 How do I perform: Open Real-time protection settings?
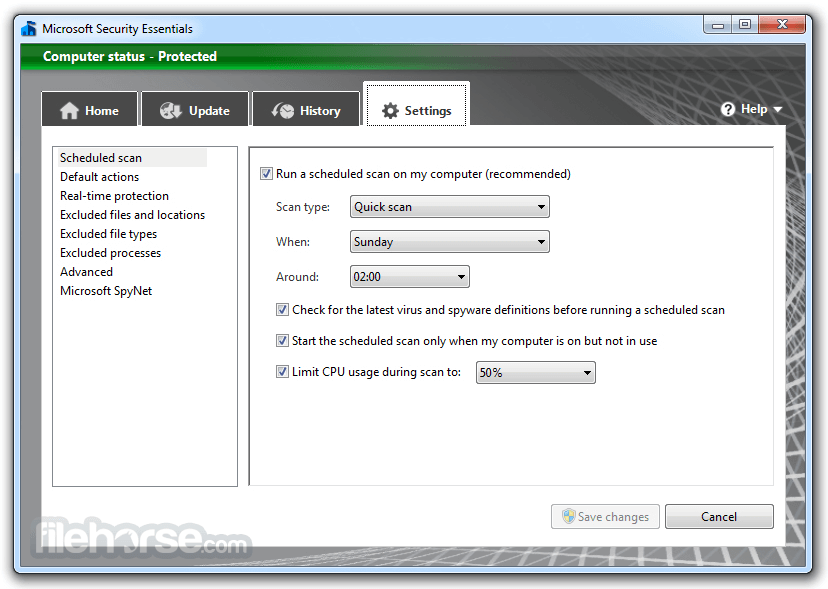(114, 196)
